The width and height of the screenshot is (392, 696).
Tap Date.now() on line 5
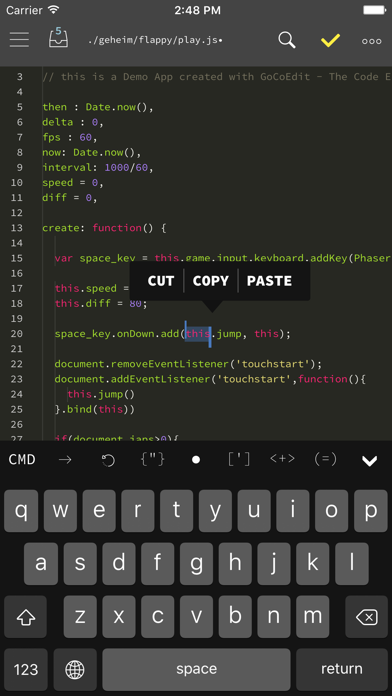coord(117,107)
